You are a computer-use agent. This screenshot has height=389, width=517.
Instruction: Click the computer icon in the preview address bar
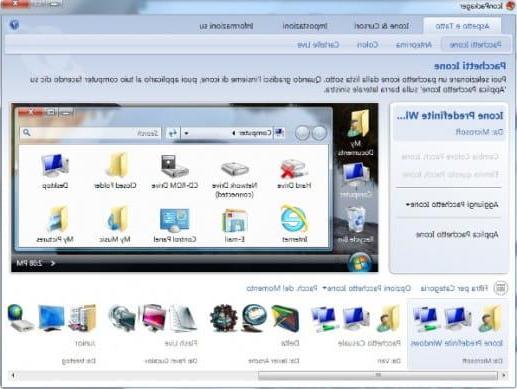coord(280,133)
